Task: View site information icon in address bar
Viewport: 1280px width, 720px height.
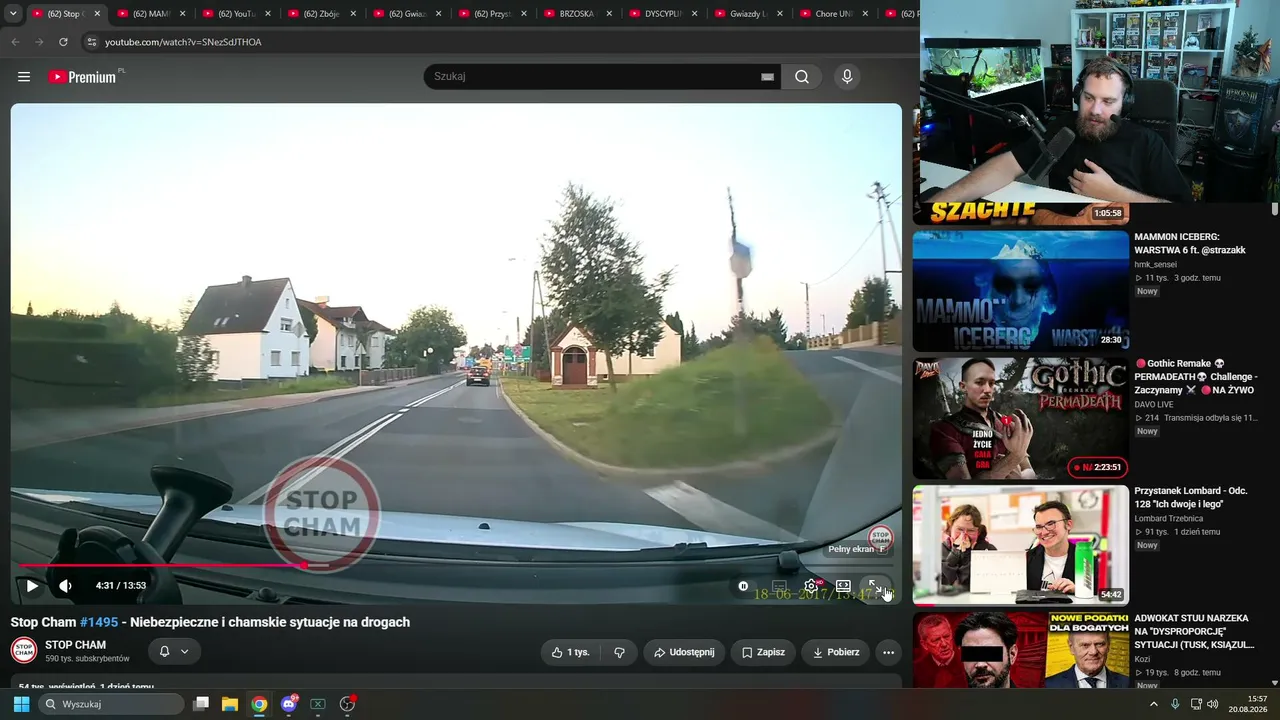Action: tap(91, 42)
